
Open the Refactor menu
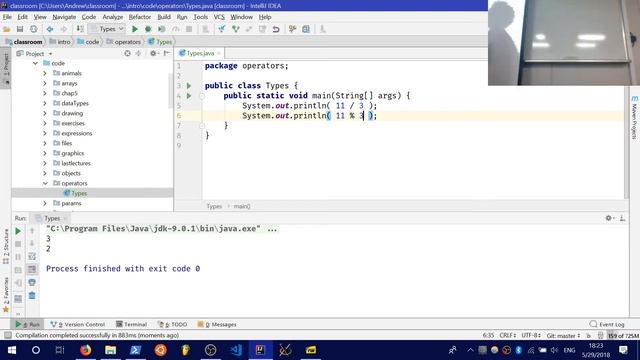pyautogui.click(x=140, y=17)
